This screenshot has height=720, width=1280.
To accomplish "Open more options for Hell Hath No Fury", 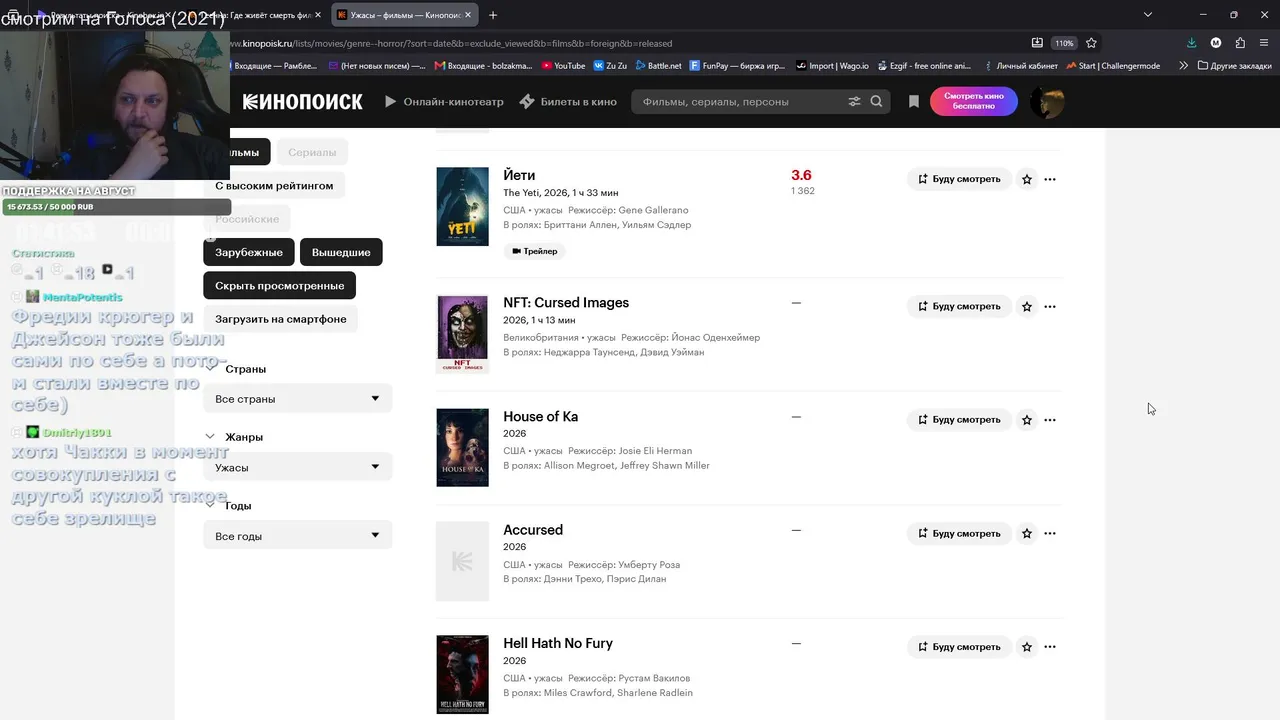I will pos(1050,647).
